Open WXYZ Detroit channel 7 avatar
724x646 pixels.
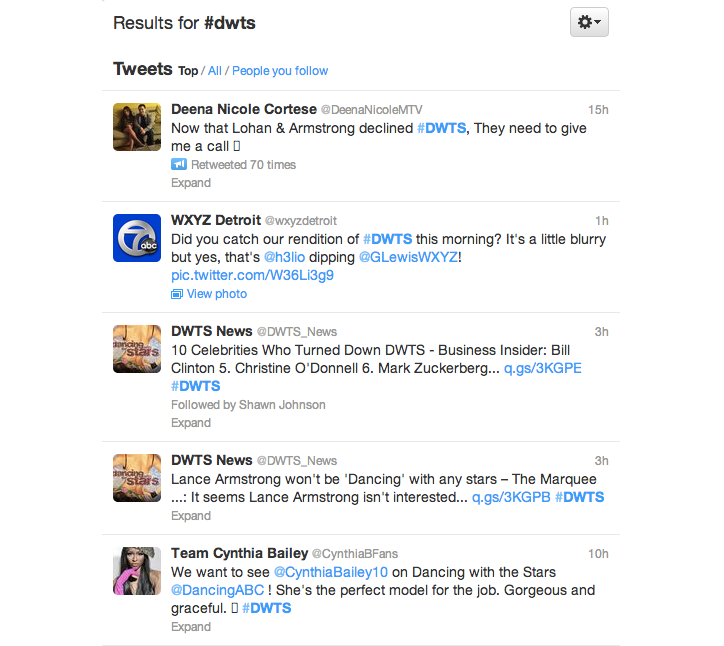tap(137, 238)
